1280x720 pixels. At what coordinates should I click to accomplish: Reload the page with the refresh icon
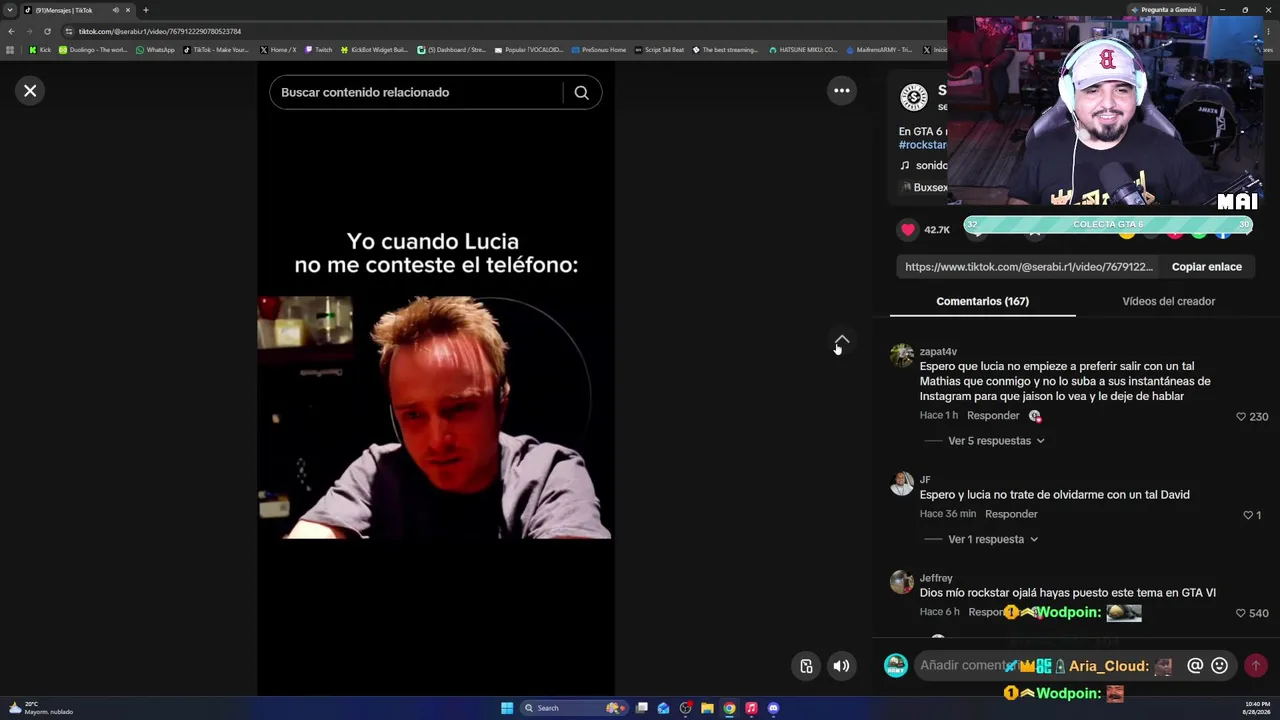click(47, 31)
